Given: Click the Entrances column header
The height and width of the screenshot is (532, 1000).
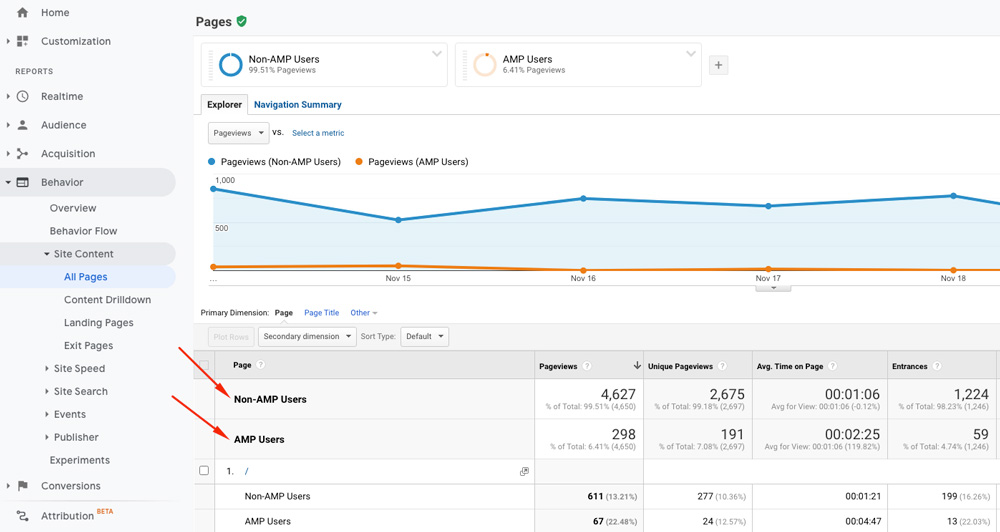Looking at the screenshot, I should pos(909,366).
